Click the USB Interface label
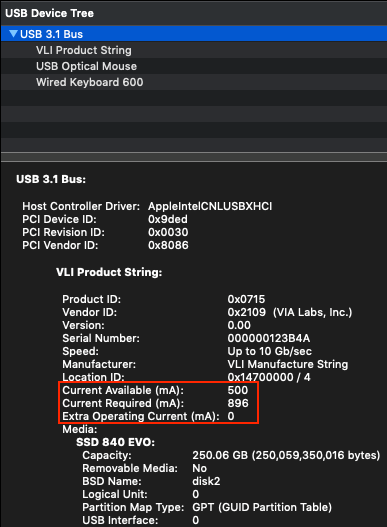Screen dimensions: 387x527 [x=120, y=520]
